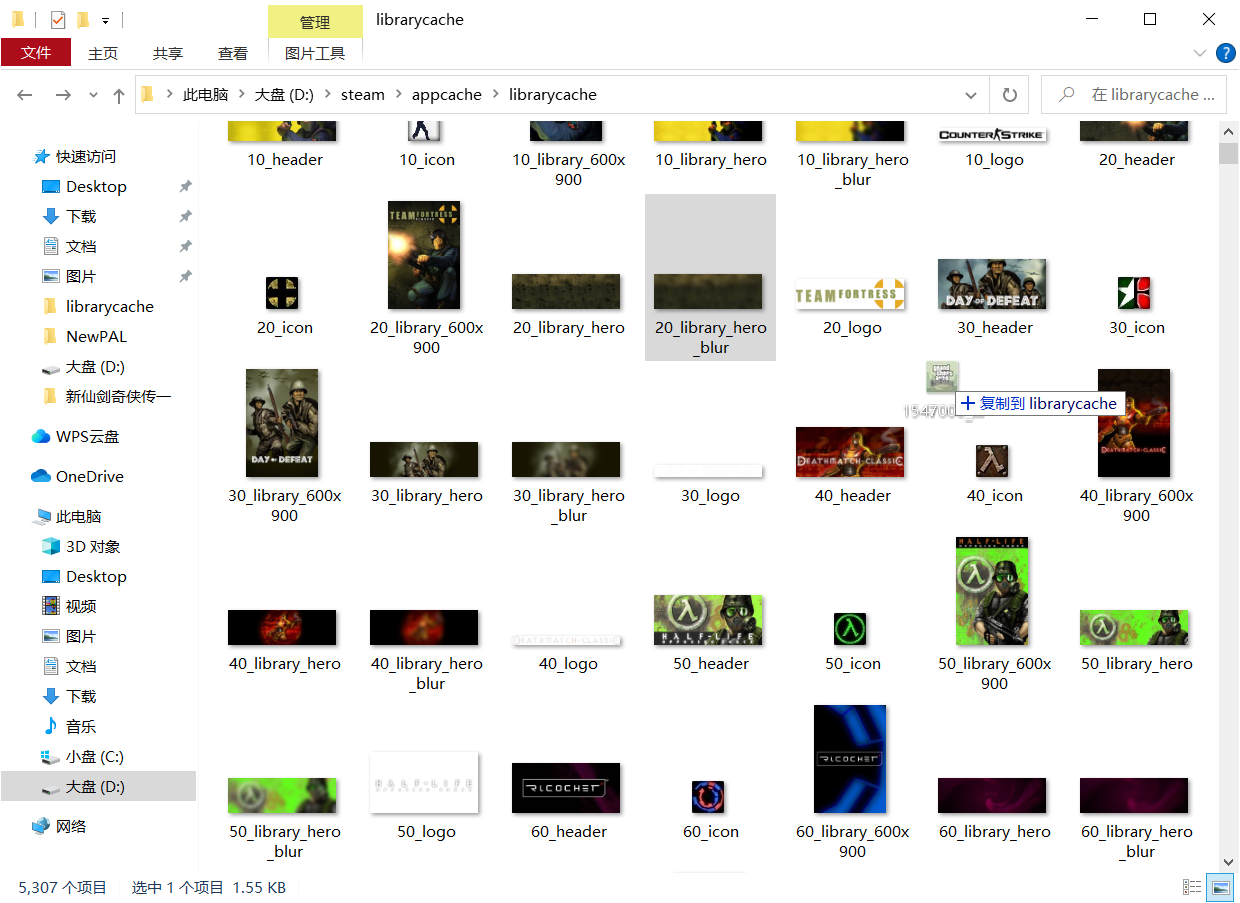Select the 30_header Day of Defeat image
The image size is (1240, 903).
[x=992, y=284]
